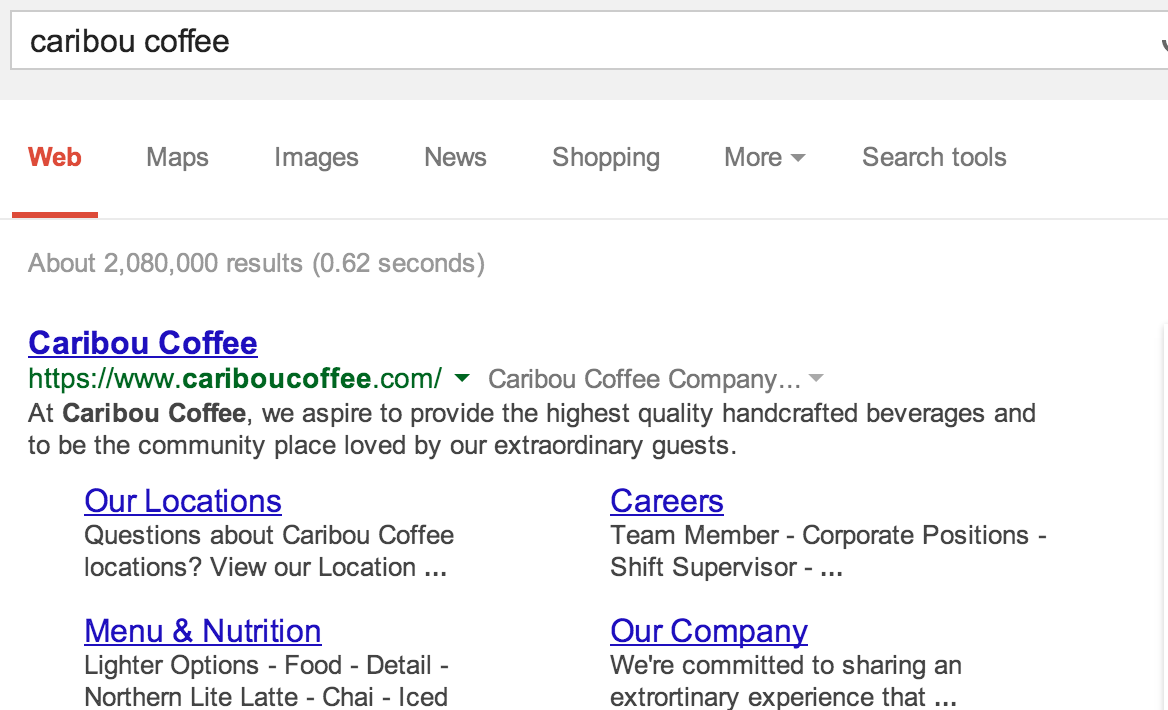The width and height of the screenshot is (1168, 710).
Task: Open the Our Company sitelink
Action: (708, 630)
